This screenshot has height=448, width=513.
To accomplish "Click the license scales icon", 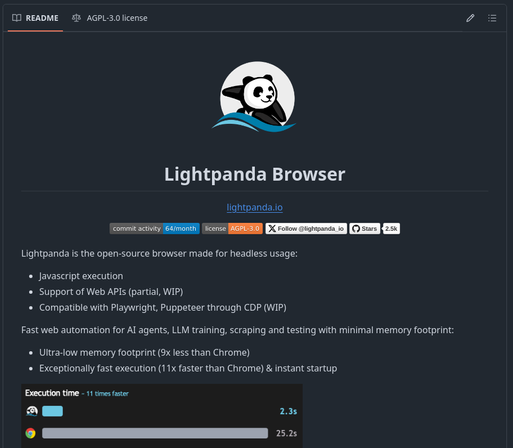I will pyautogui.click(x=76, y=18).
